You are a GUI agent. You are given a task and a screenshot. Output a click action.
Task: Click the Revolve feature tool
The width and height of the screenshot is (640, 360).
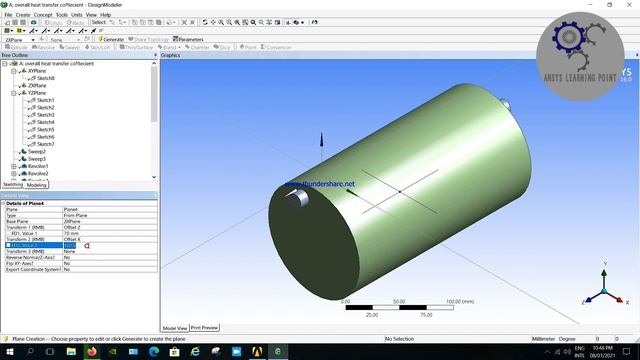click(x=43, y=47)
